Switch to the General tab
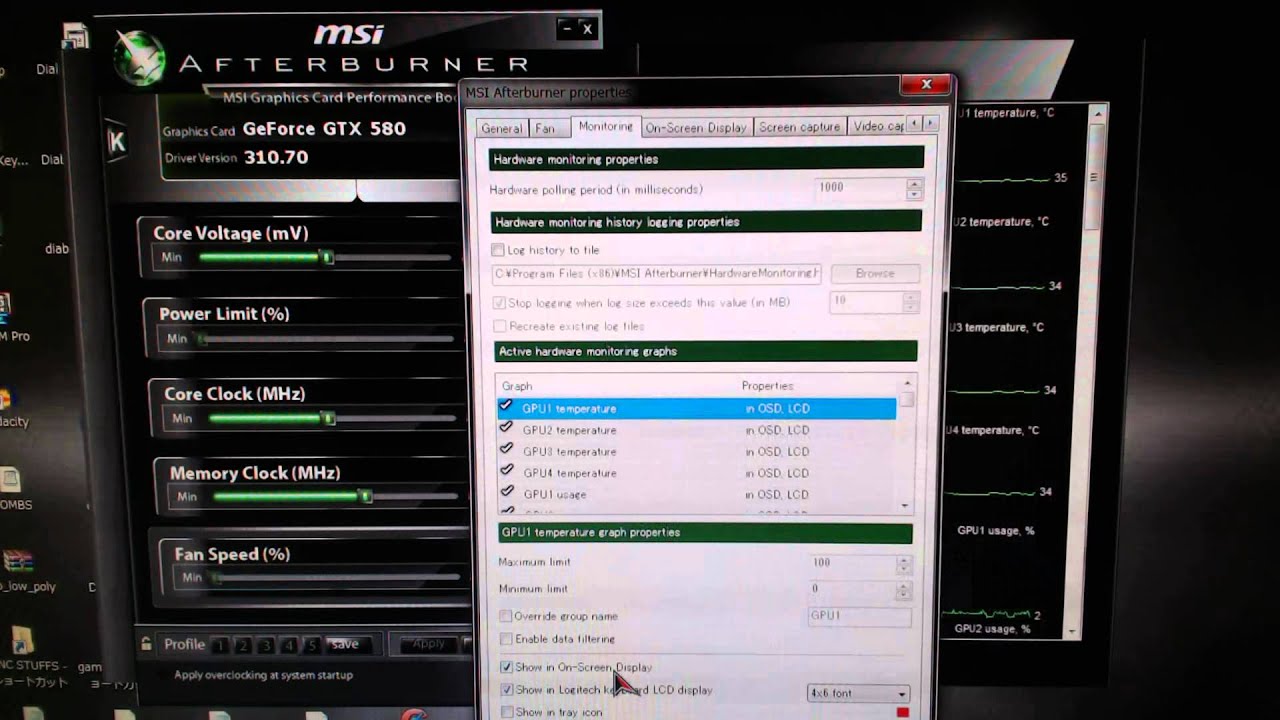The width and height of the screenshot is (1280, 720). click(502, 128)
